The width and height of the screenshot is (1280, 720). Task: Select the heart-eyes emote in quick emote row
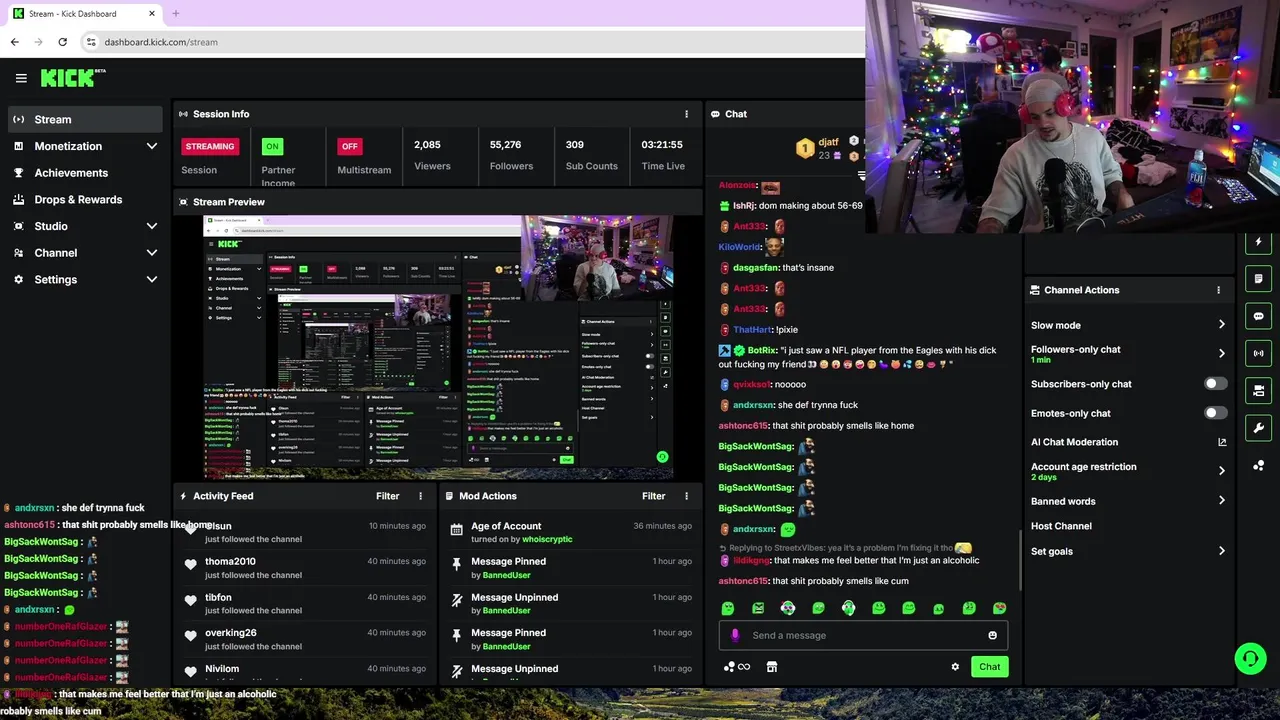click(x=999, y=608)
